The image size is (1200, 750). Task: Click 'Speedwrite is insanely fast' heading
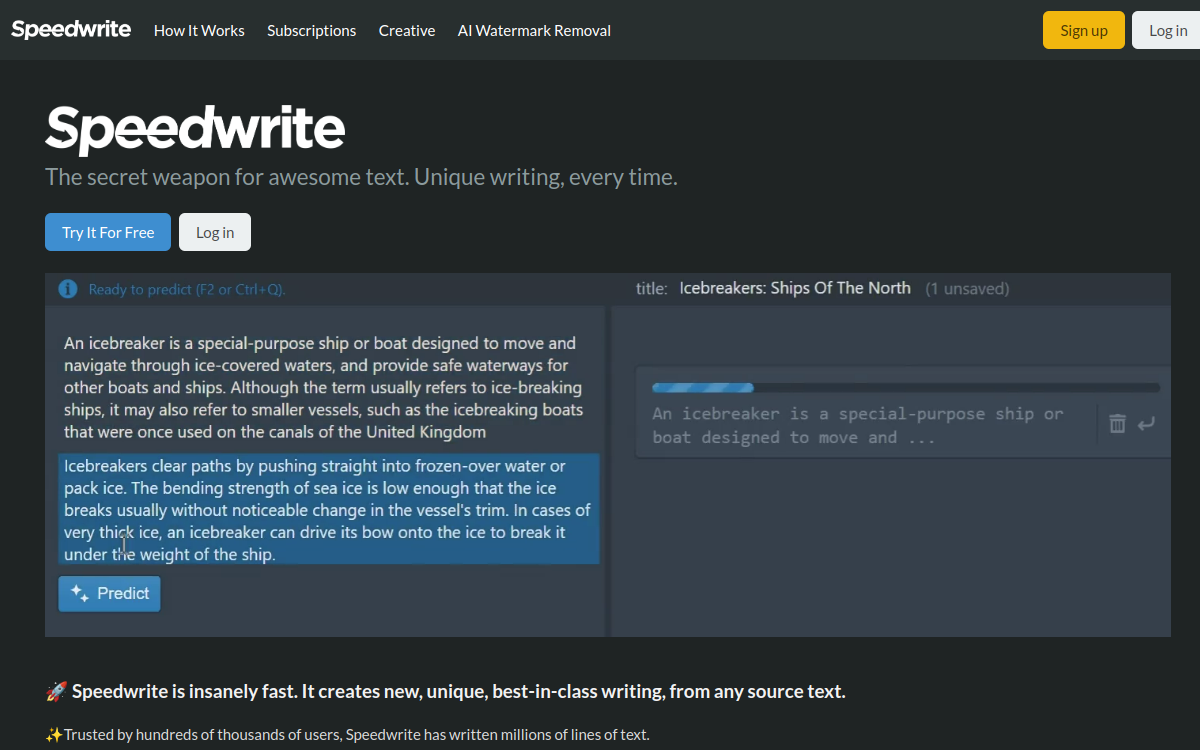[446, 691]
